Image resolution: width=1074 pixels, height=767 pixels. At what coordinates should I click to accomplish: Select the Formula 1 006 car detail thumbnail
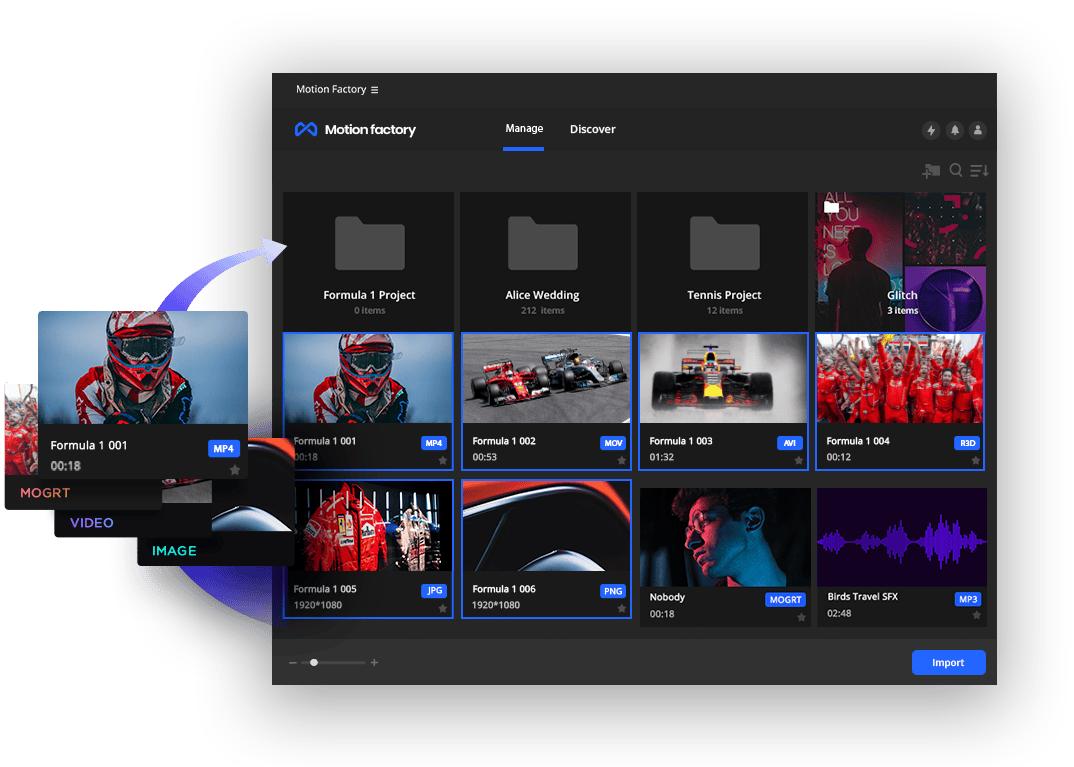tap(546, 527)
